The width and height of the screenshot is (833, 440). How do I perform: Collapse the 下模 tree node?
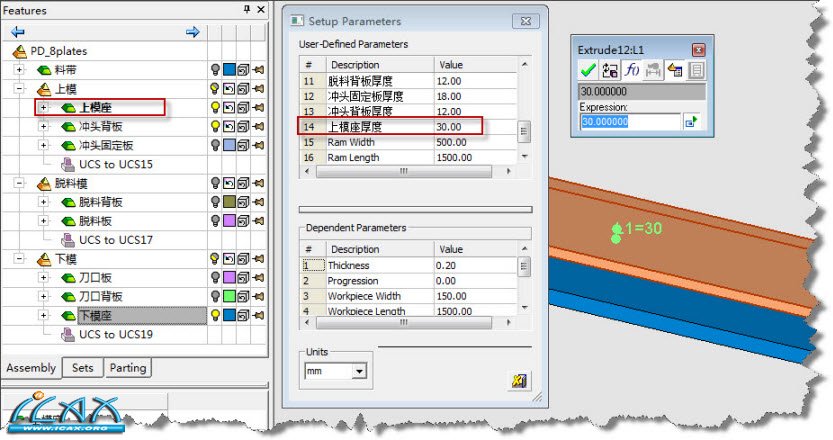(19, 259)
